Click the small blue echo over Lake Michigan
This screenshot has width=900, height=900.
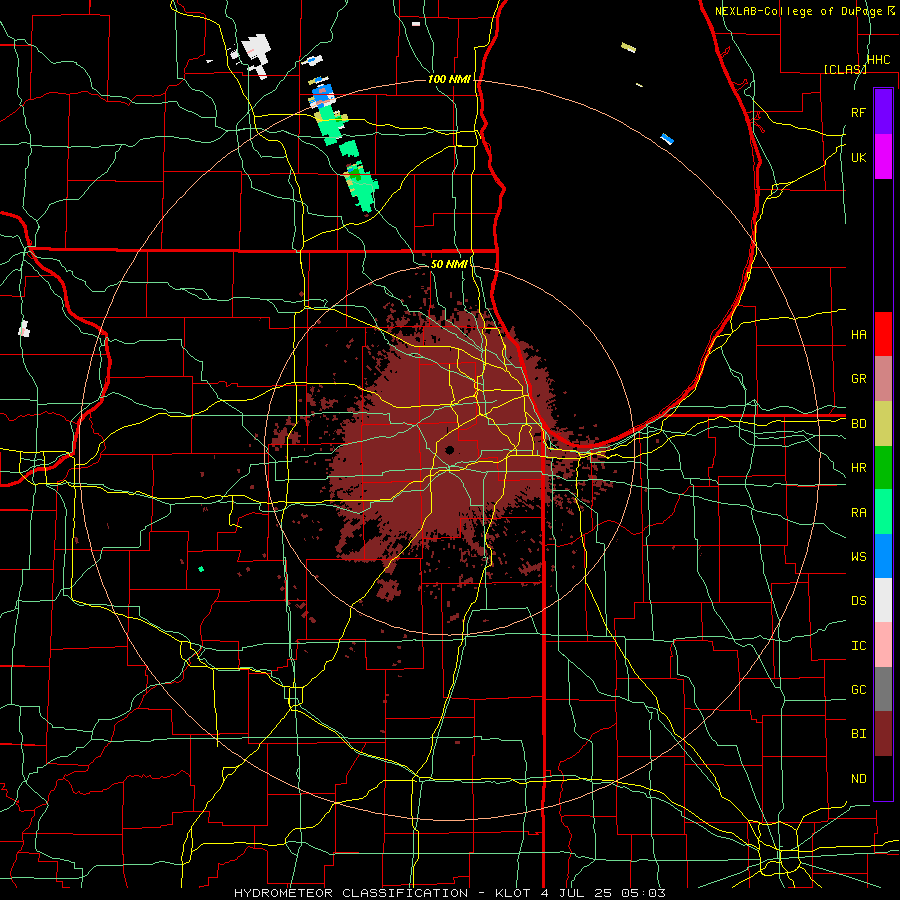[667, 138]
